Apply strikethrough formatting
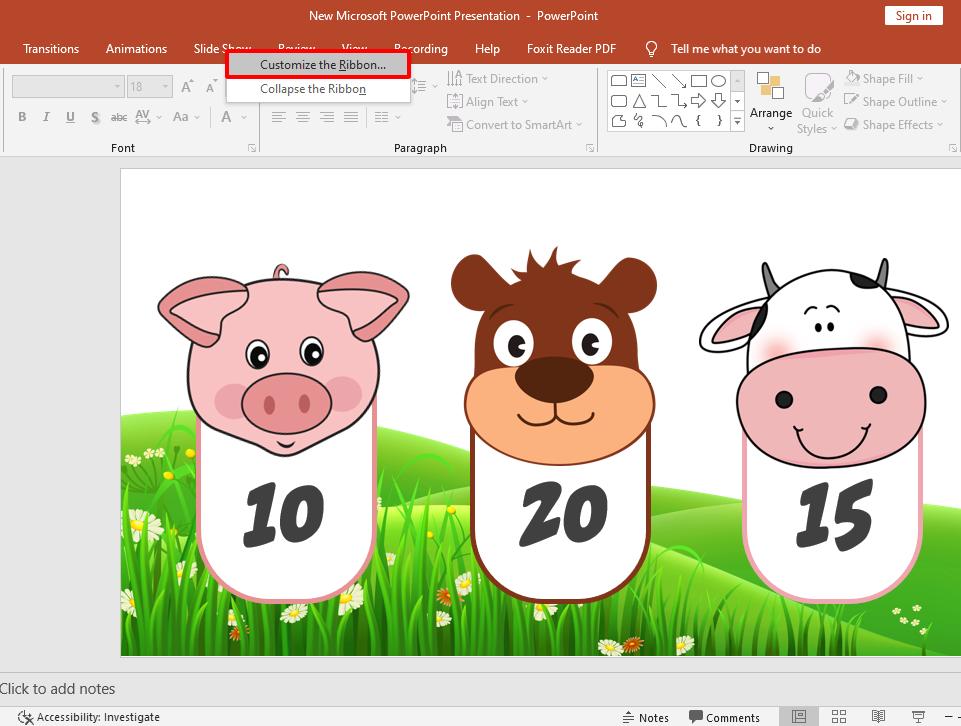Viewport: 961px width, 726px height. tap(119, 117)
